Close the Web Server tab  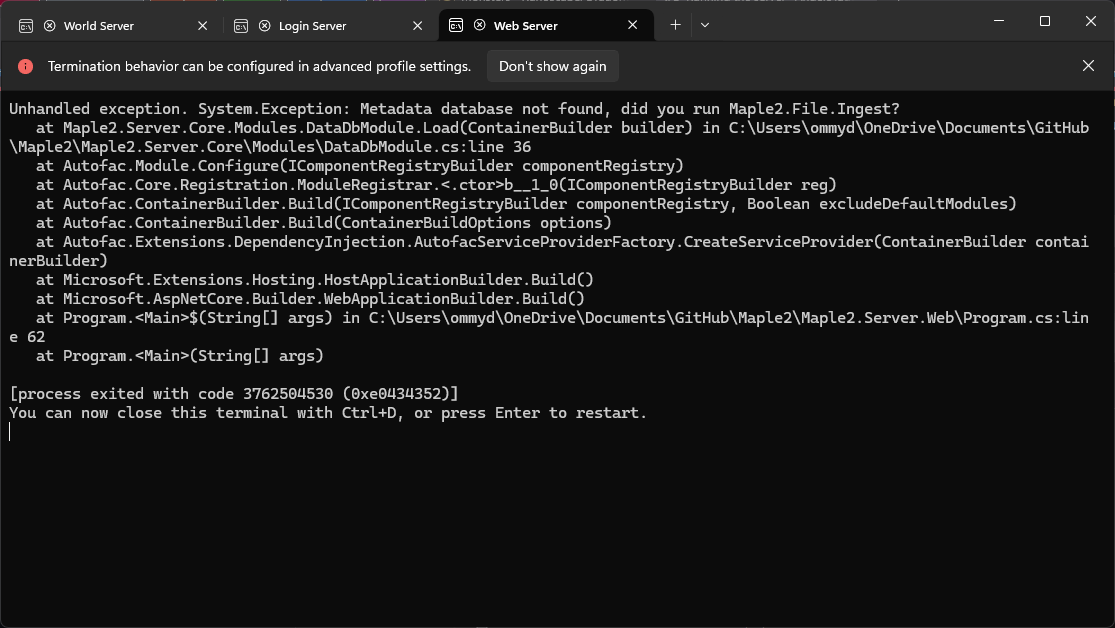coord(632,26)
